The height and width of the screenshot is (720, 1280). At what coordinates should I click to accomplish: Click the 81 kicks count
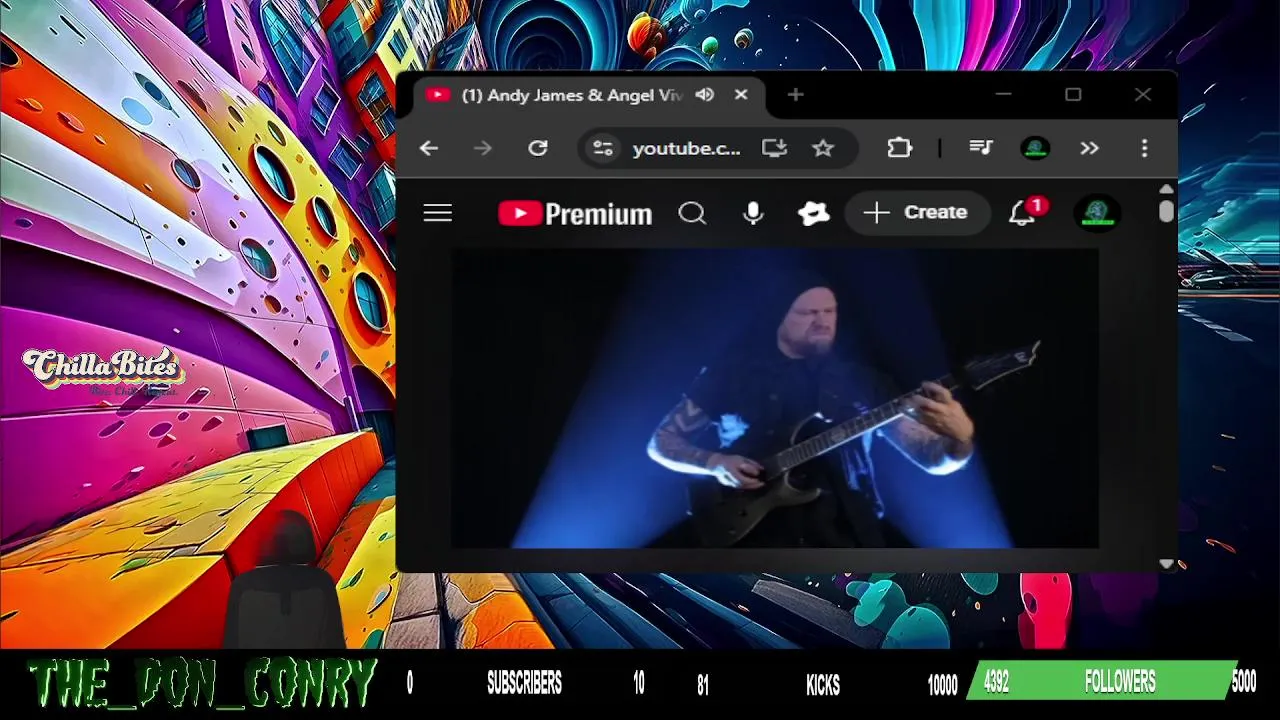coord(702,685)
